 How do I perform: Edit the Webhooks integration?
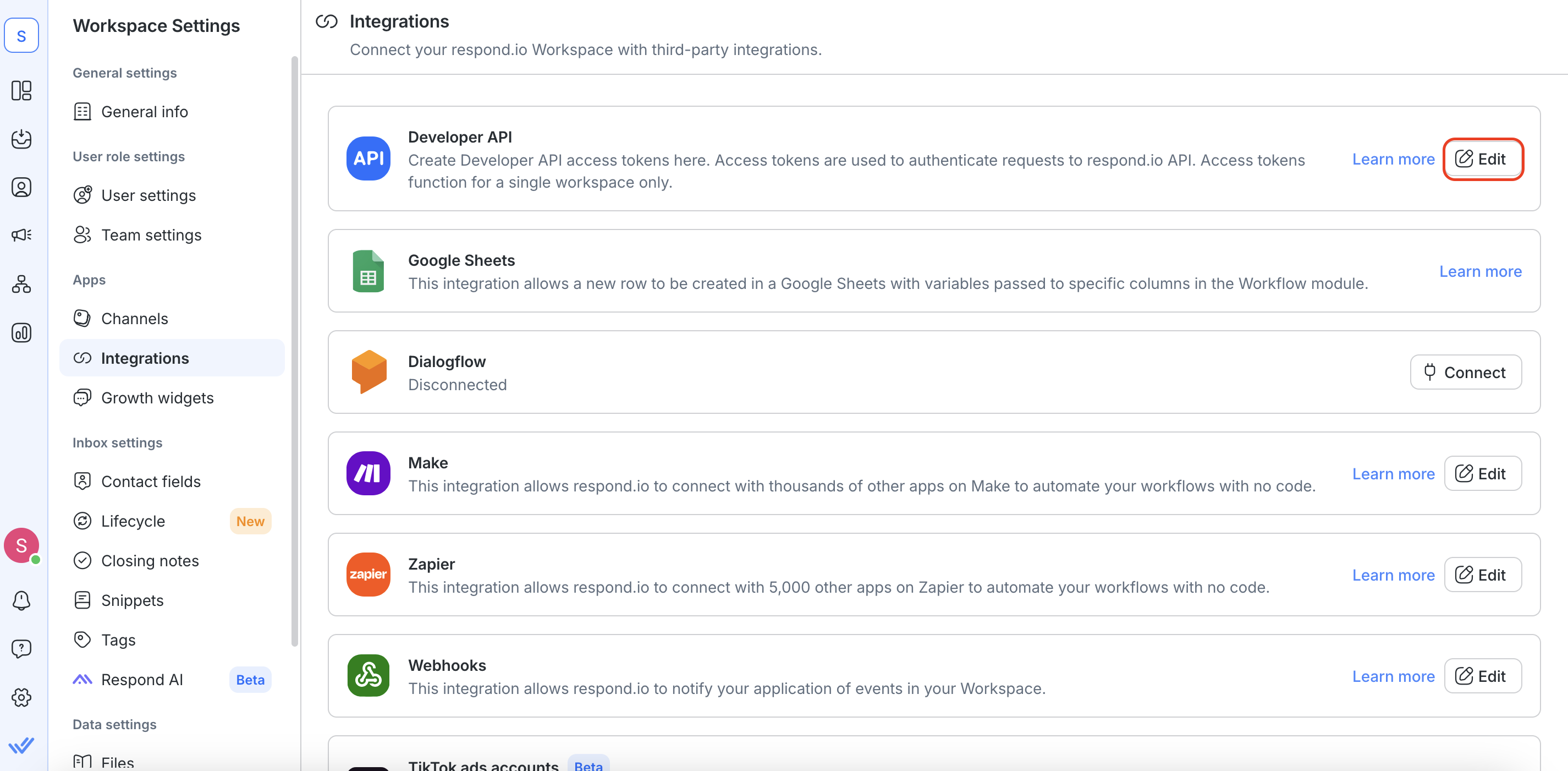(x=1482, y=676)
